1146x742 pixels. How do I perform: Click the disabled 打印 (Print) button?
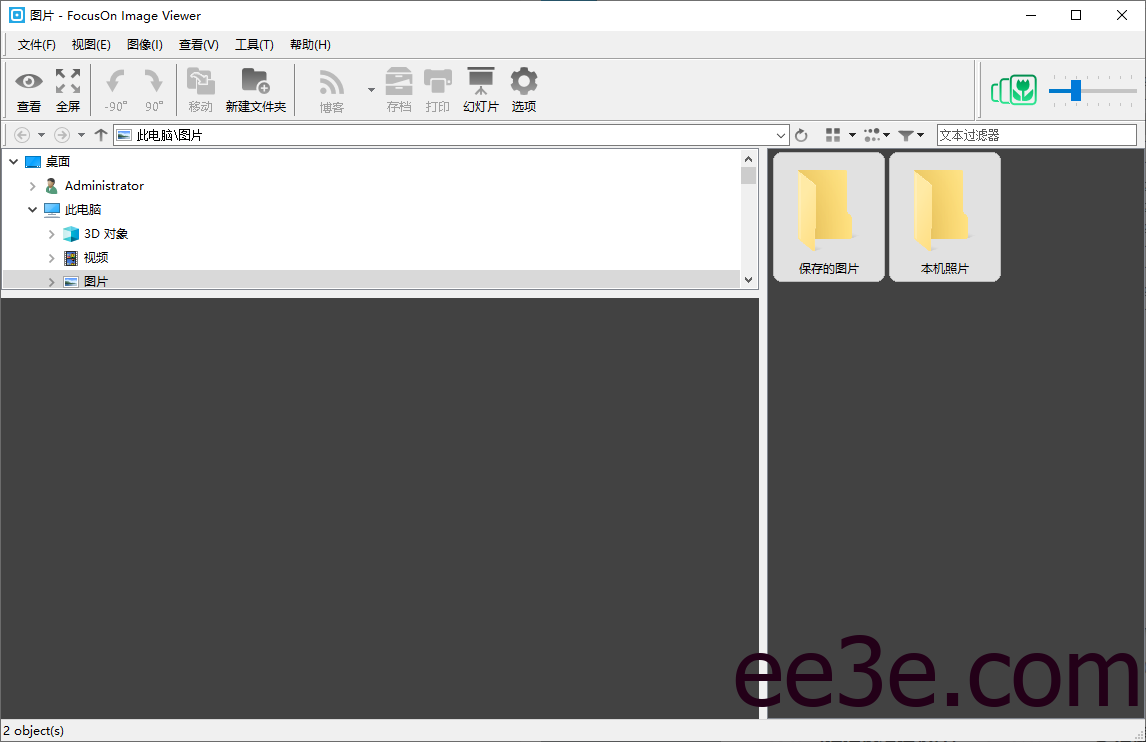[438, 88]
